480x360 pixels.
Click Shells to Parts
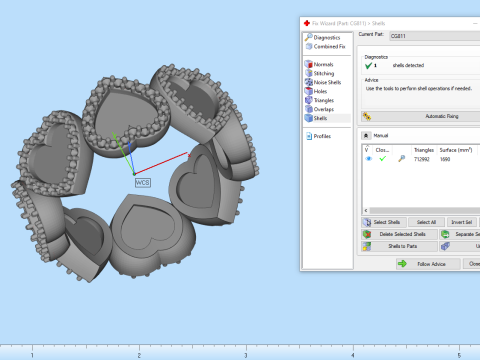pos(399,246)
